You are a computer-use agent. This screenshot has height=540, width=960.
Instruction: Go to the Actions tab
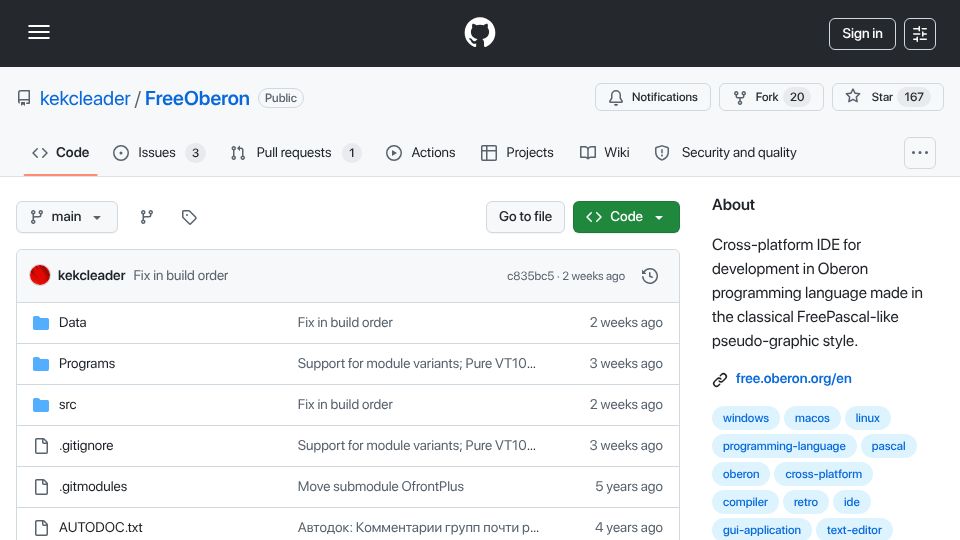(421, 152)
